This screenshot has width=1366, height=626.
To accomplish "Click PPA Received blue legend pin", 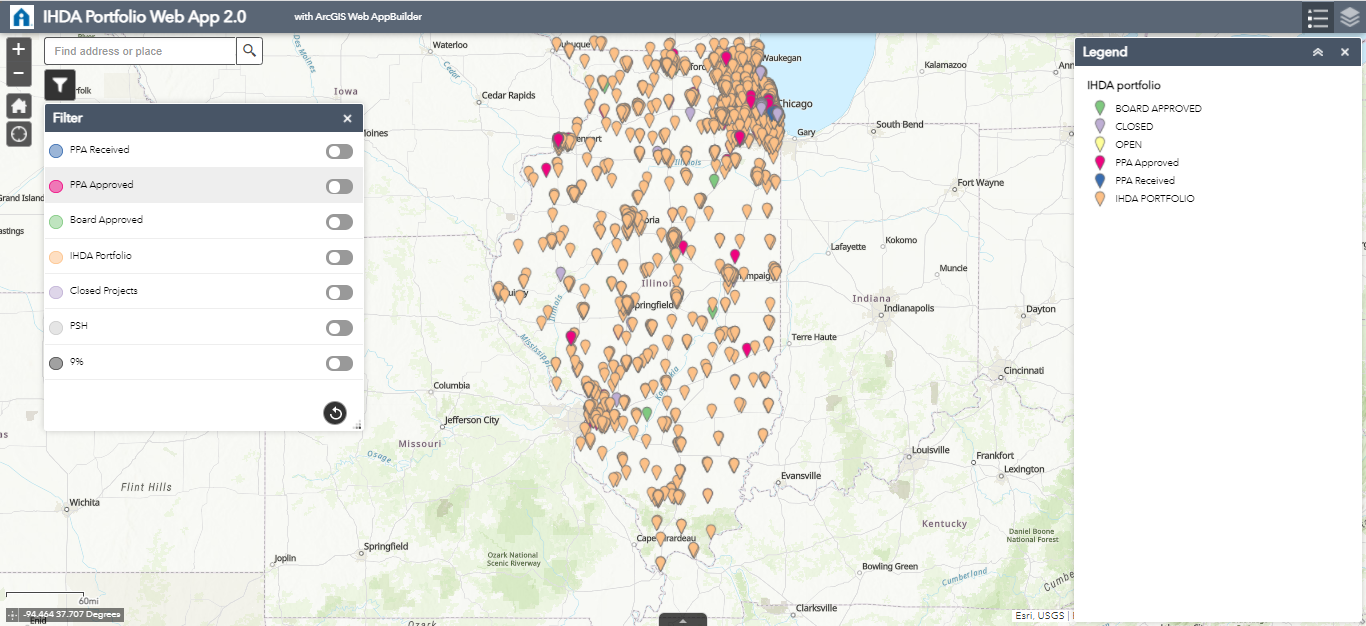I will (1100, 180).
